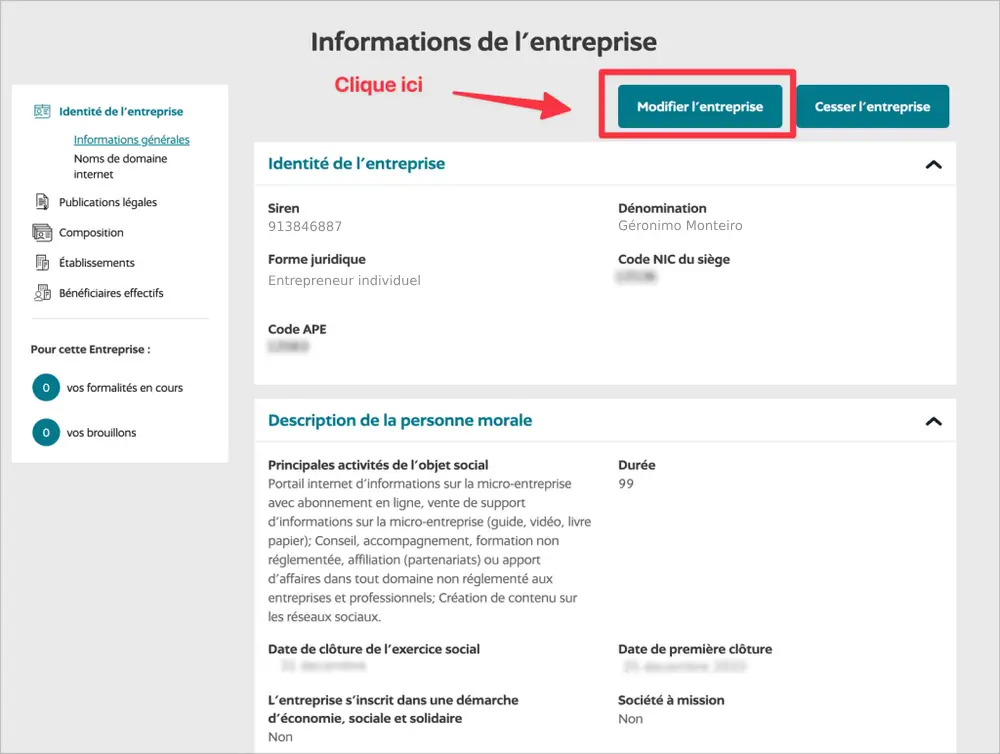Click the formalités en cours counter badge
Viewport: 1000px width, 754px height.
(x=46, y=387)
